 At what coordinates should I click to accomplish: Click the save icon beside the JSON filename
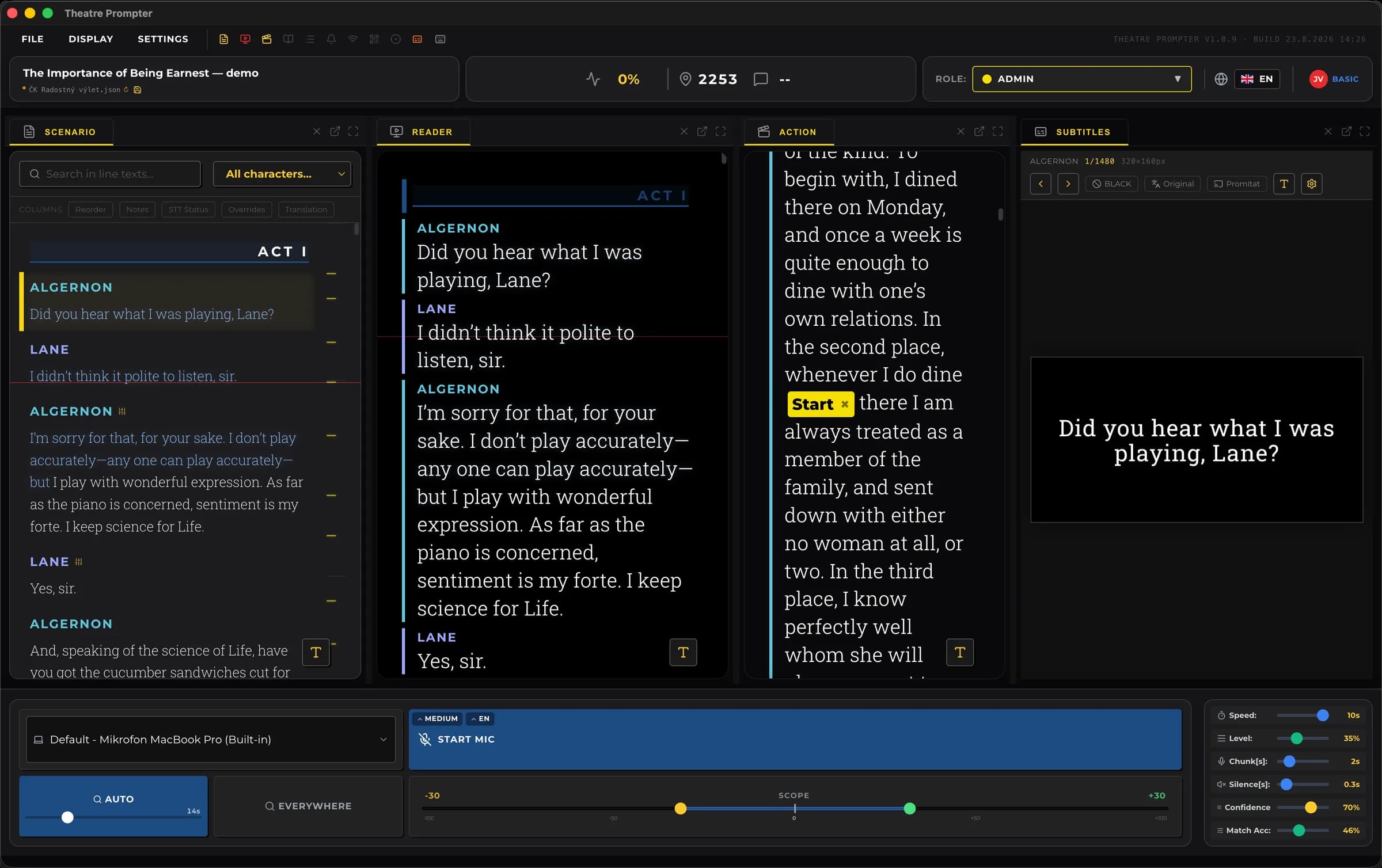click(138, 90)
